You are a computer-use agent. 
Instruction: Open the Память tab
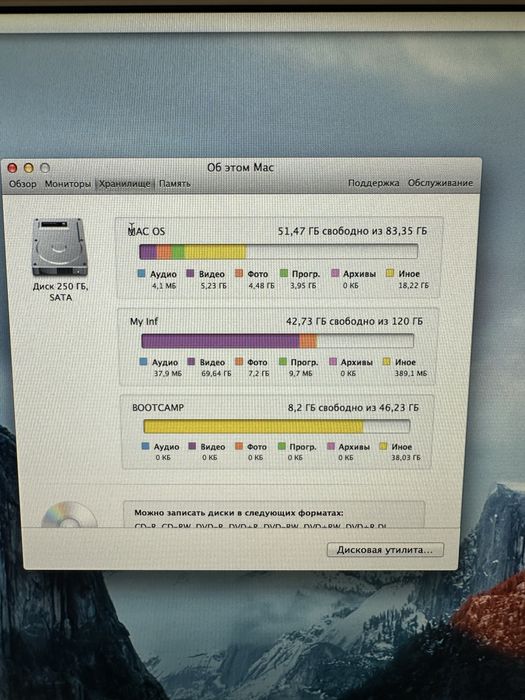tap(175, 183)
